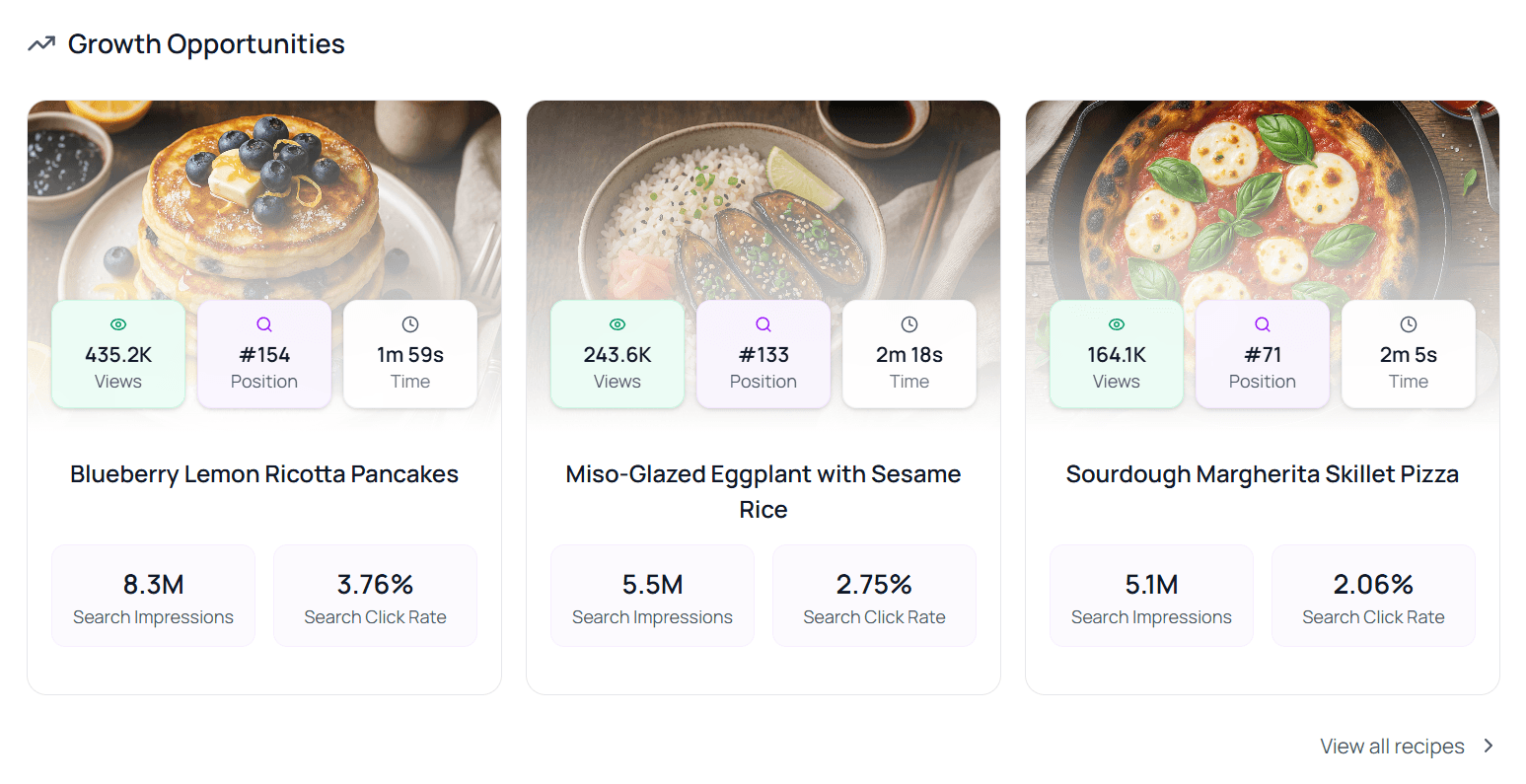This screenshot has width=1526, height=784.
Task: Click the clock icon showing 2m 5s Time
Action: 1408,323
